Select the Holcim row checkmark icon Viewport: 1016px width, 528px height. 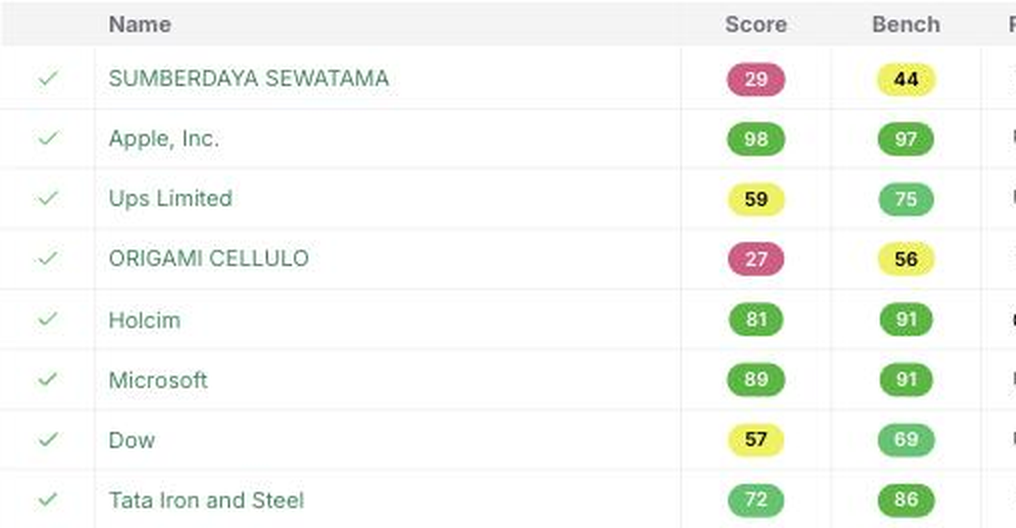pos(48,319)
